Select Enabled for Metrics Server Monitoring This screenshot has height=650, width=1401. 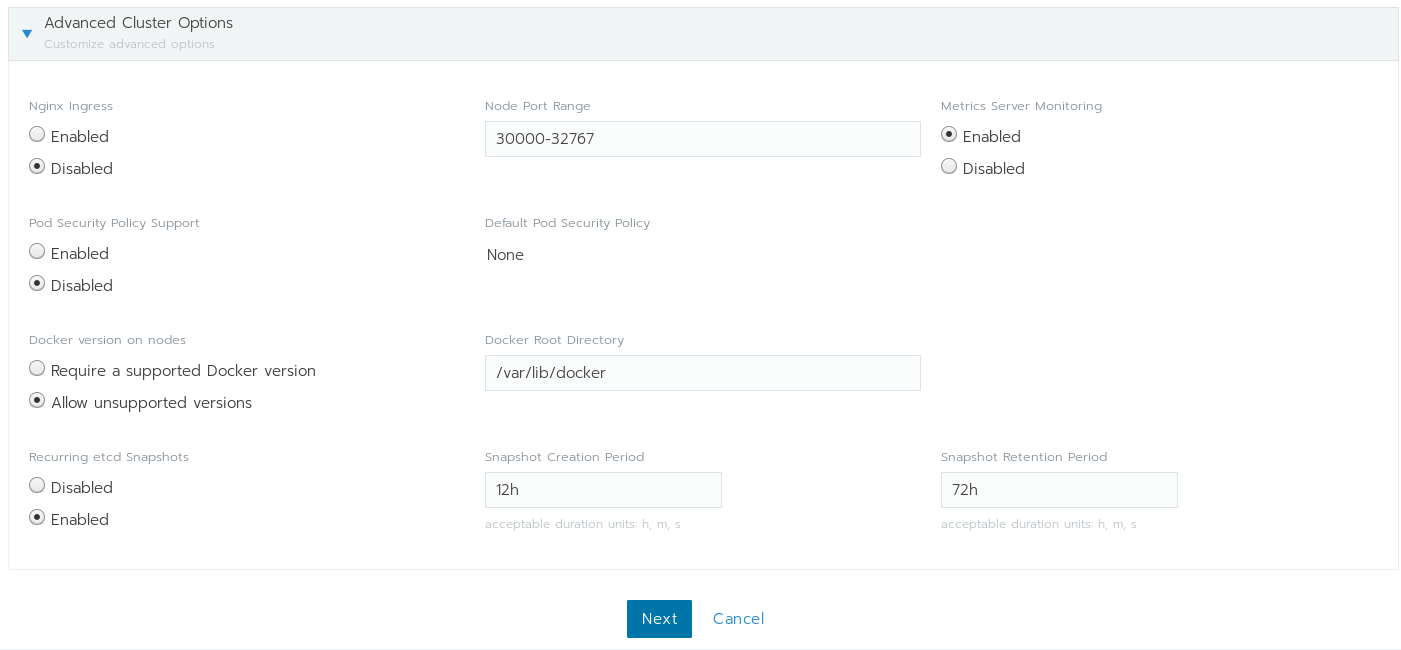[x=949, y=134]
